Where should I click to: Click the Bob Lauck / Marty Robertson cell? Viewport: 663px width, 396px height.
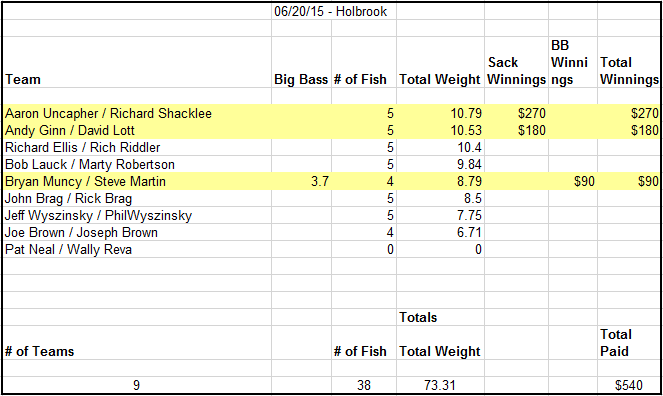[x=137, y=164]
